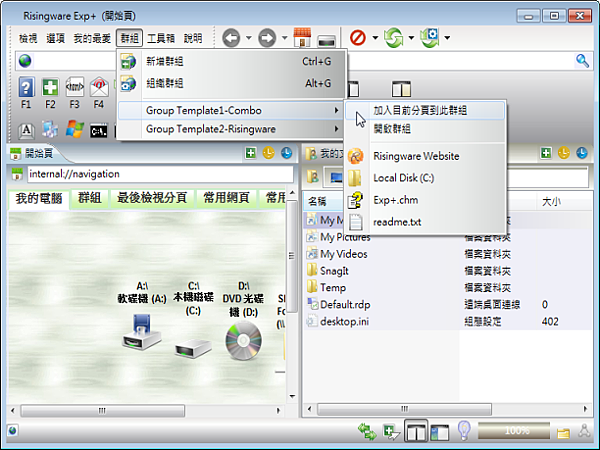Click the swap panes green arrows icon in status bar

pos(367,431)
